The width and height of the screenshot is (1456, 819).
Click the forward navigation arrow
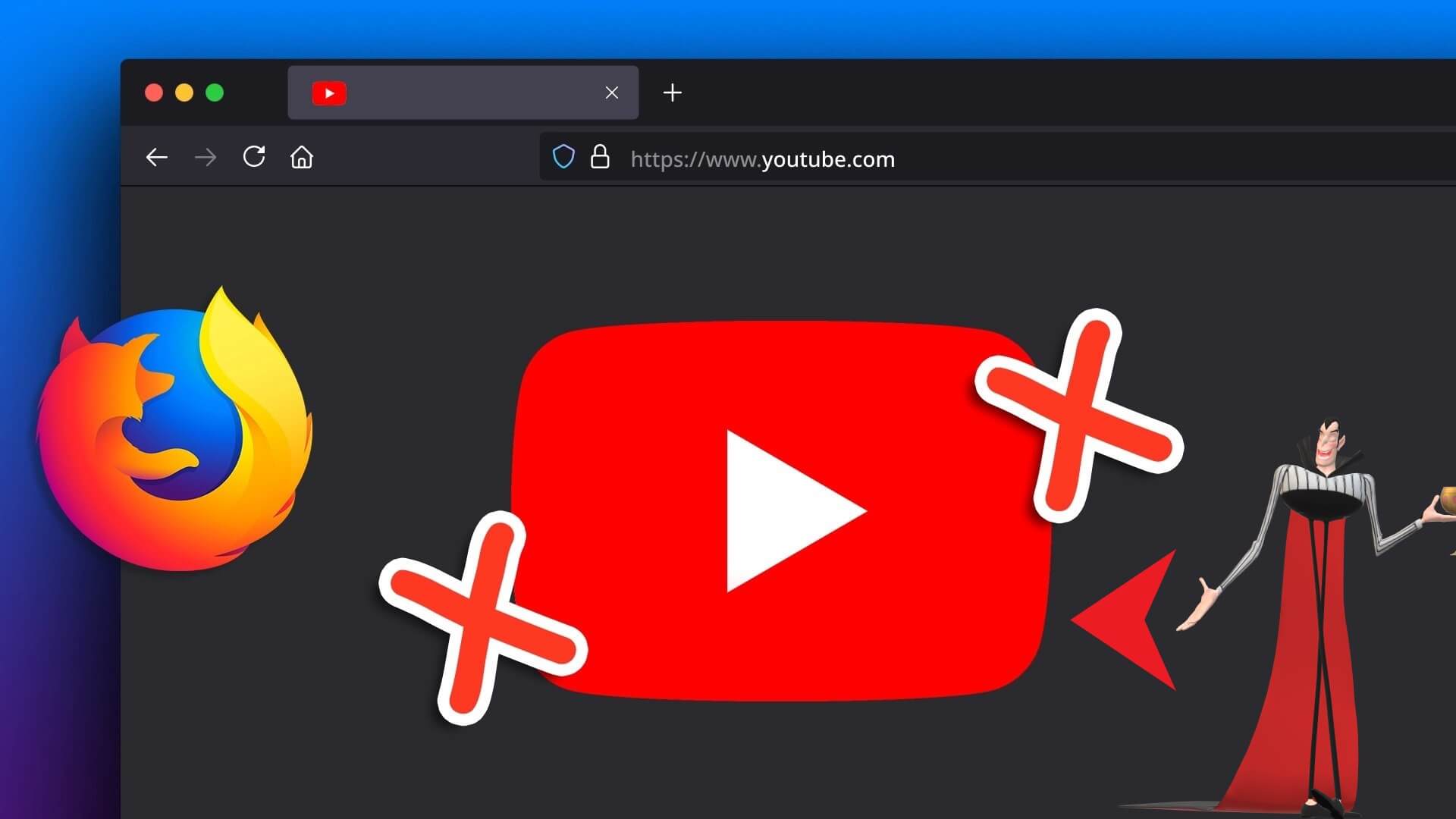pyautogui.click(x=205, y=158)
